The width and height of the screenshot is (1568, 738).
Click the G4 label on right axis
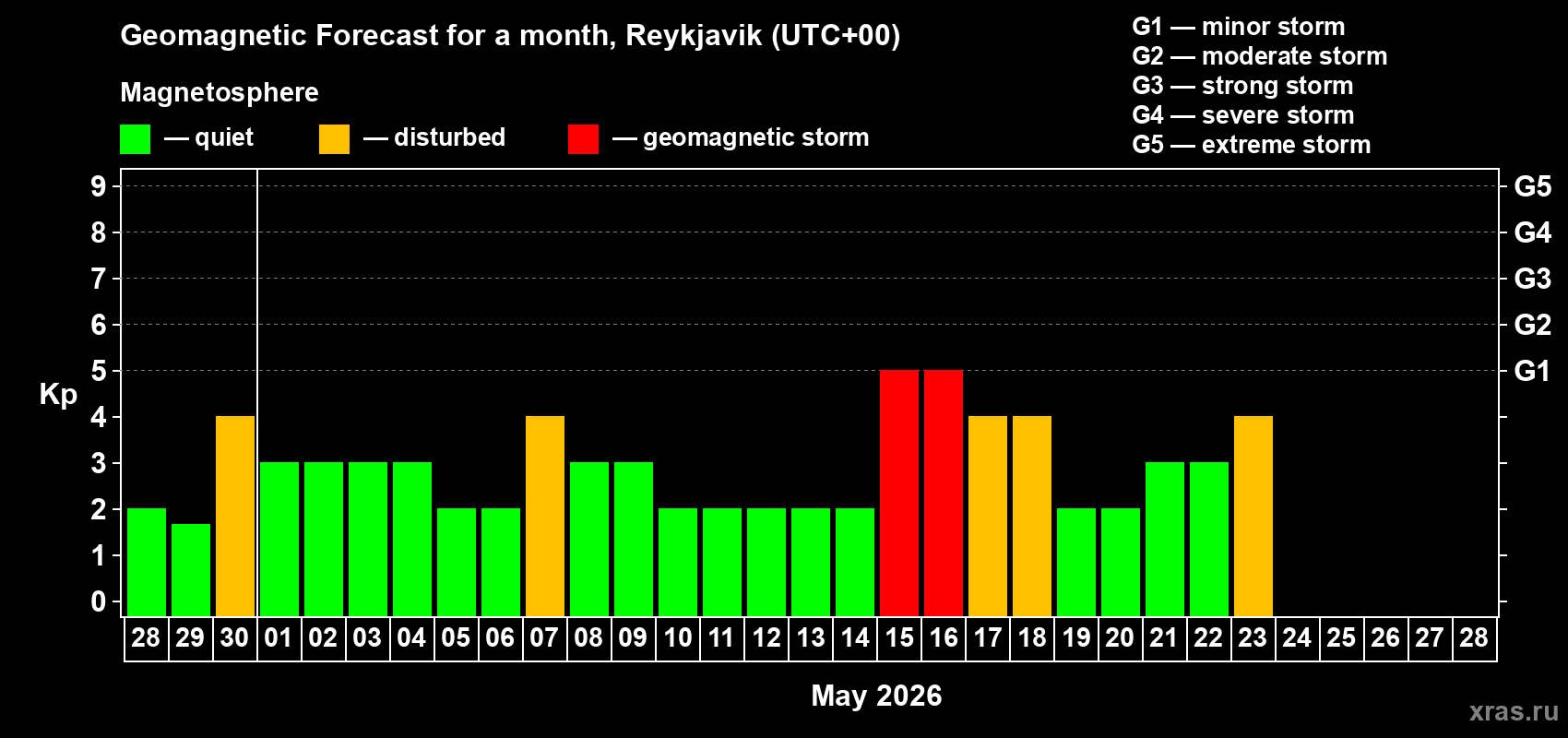coord(1532,232)
